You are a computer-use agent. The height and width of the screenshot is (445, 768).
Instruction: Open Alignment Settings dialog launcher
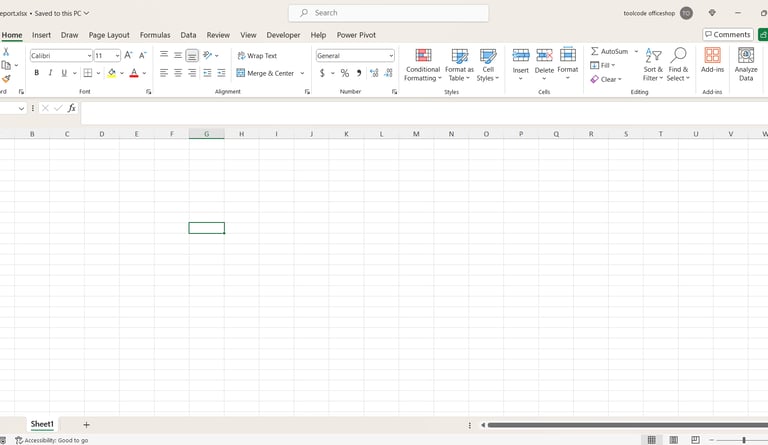307,92
